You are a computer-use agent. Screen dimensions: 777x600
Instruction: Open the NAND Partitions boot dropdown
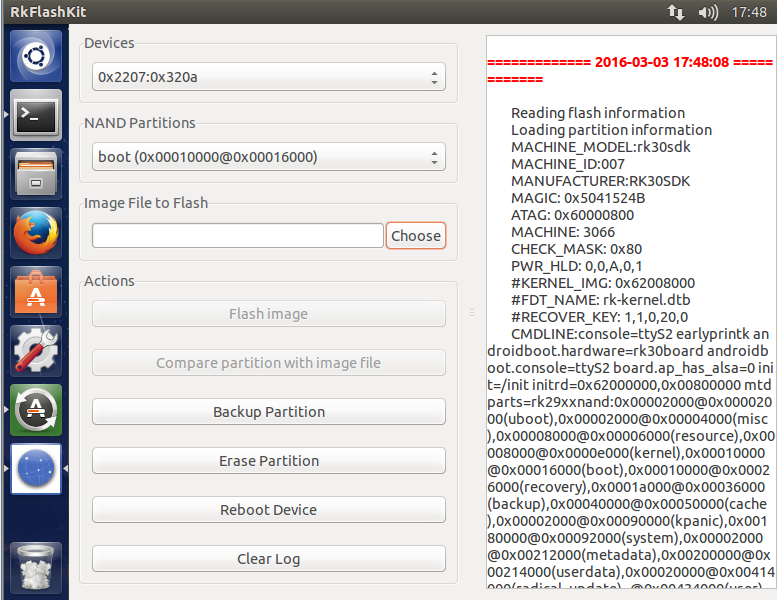coord(268,157)
